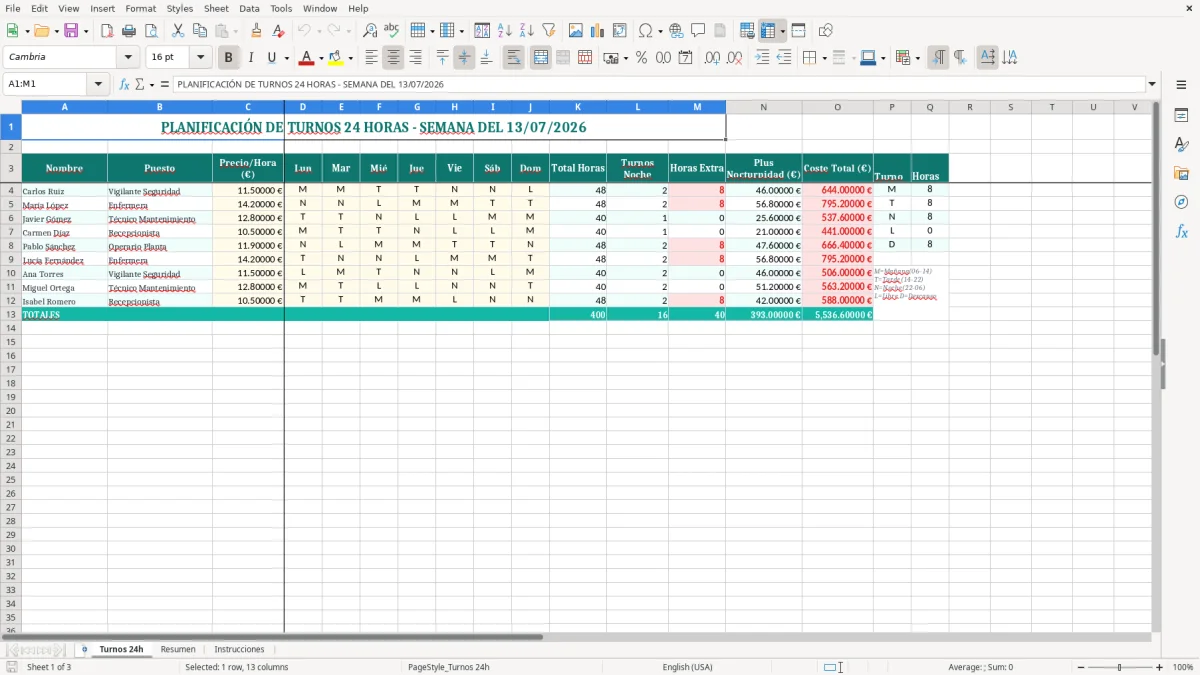Screen dimensions: 1200x675
Task: Toggle AutoFilter
Action: tap(549, 31)
